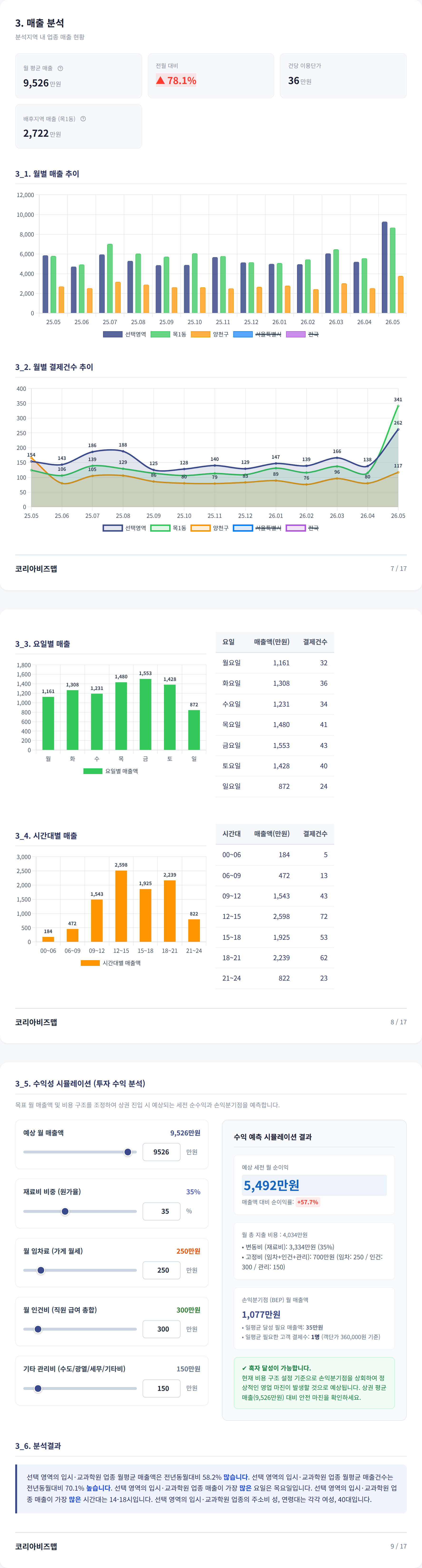Click the 월요일 row in weekday table

click(275, 663)
